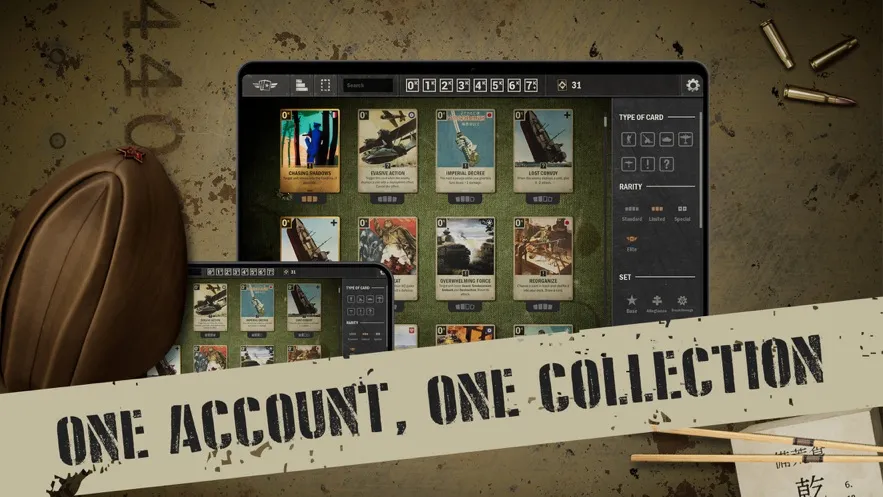This screenshot has height=497, width=883.
Task: Click the copies counter under Overwhelming Force
Action: pyautogui.click(x=465, y=307)
